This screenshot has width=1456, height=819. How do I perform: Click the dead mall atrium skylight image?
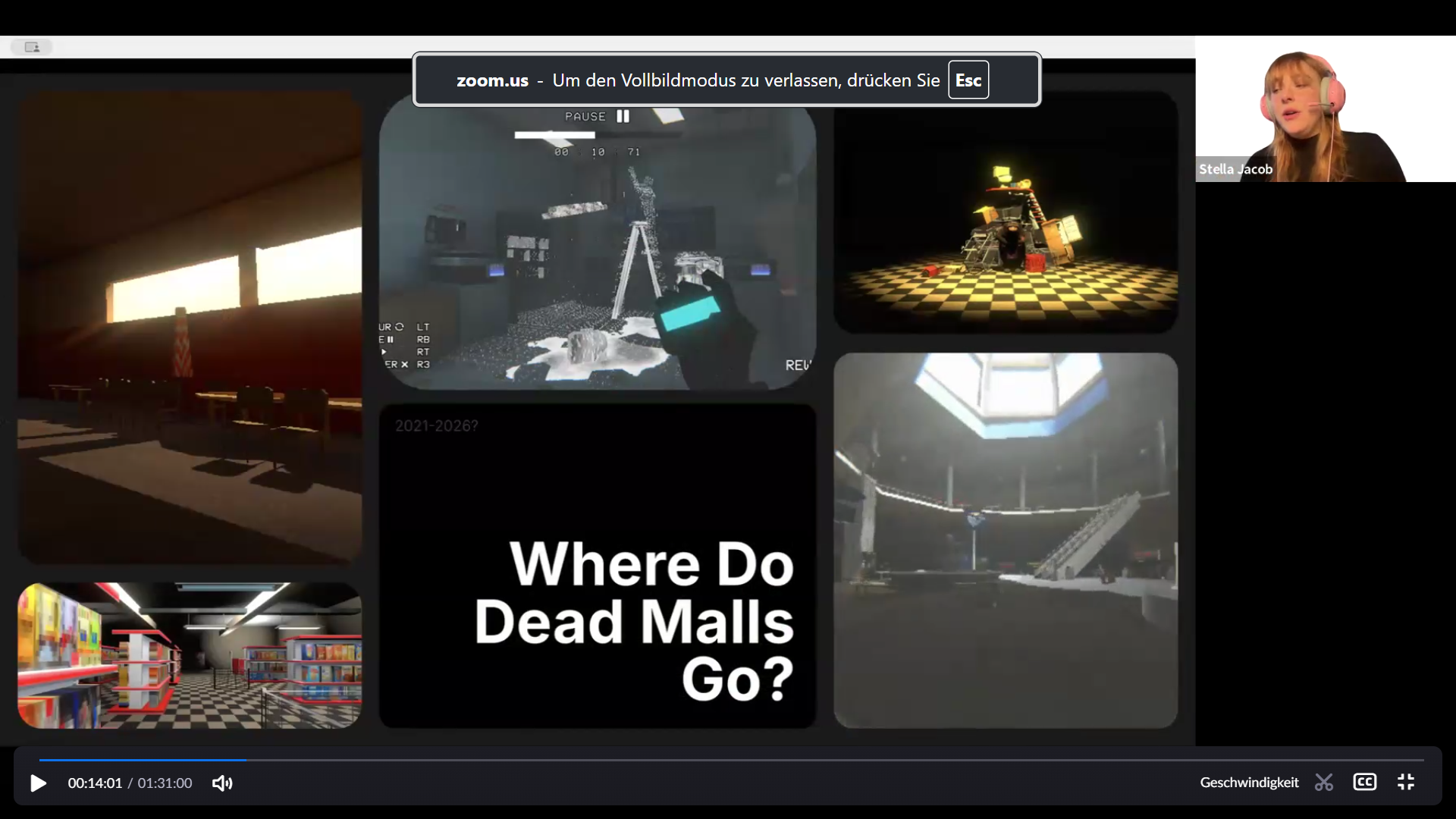pos(1006,540)
